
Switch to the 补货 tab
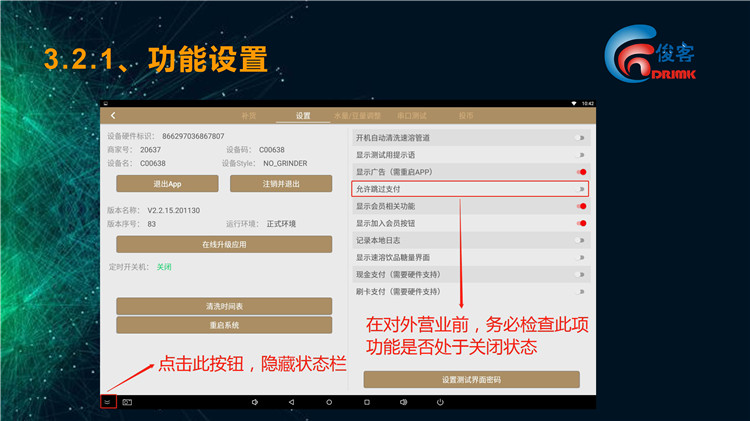249,116
